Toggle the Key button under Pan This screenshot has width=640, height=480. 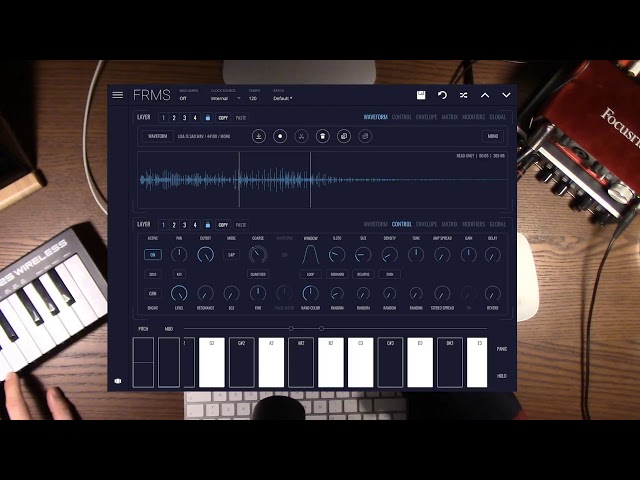pyautogui.click(x=179, y=274)
